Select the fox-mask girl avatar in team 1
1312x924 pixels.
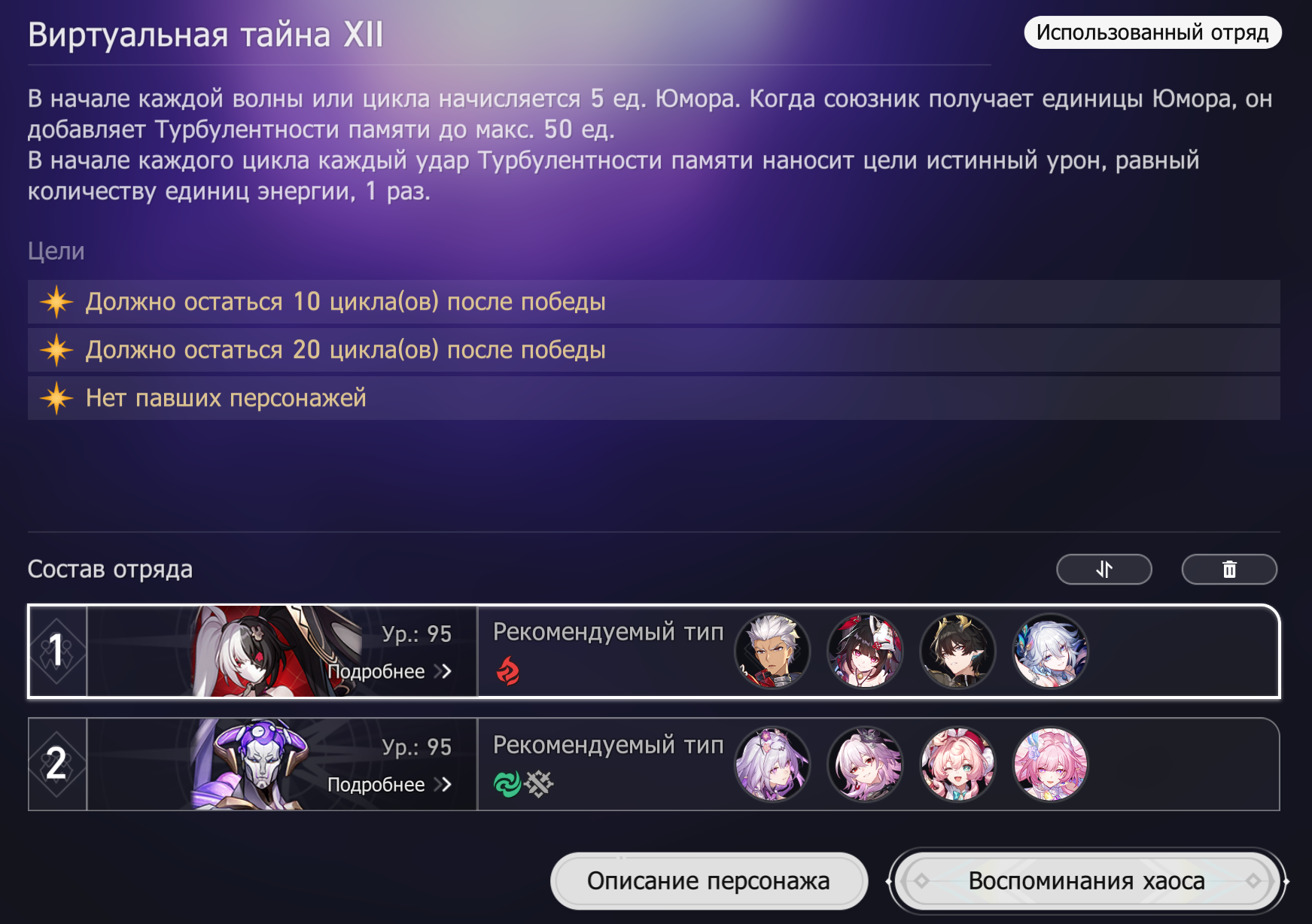pos(865,652)
